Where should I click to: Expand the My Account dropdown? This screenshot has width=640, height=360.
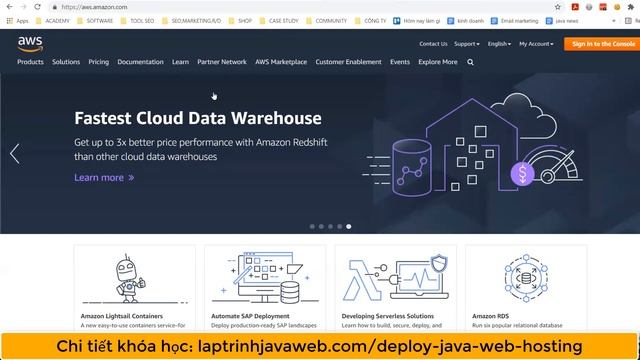(x=536, y=44)
